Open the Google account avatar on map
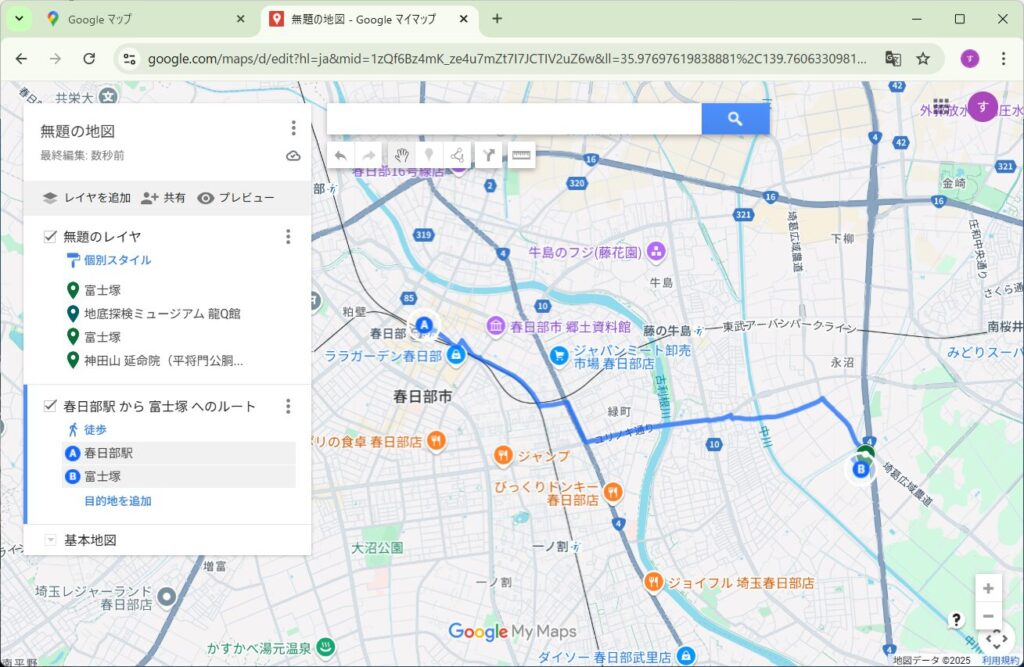This screenshot has height=667, width=1024. (x=982, y=106)
